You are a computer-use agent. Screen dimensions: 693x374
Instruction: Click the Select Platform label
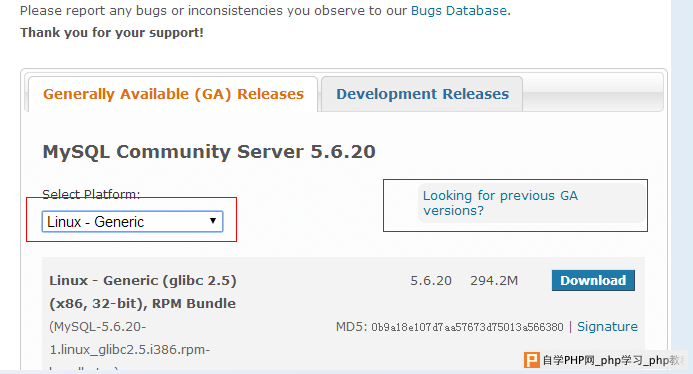[91, 194]
